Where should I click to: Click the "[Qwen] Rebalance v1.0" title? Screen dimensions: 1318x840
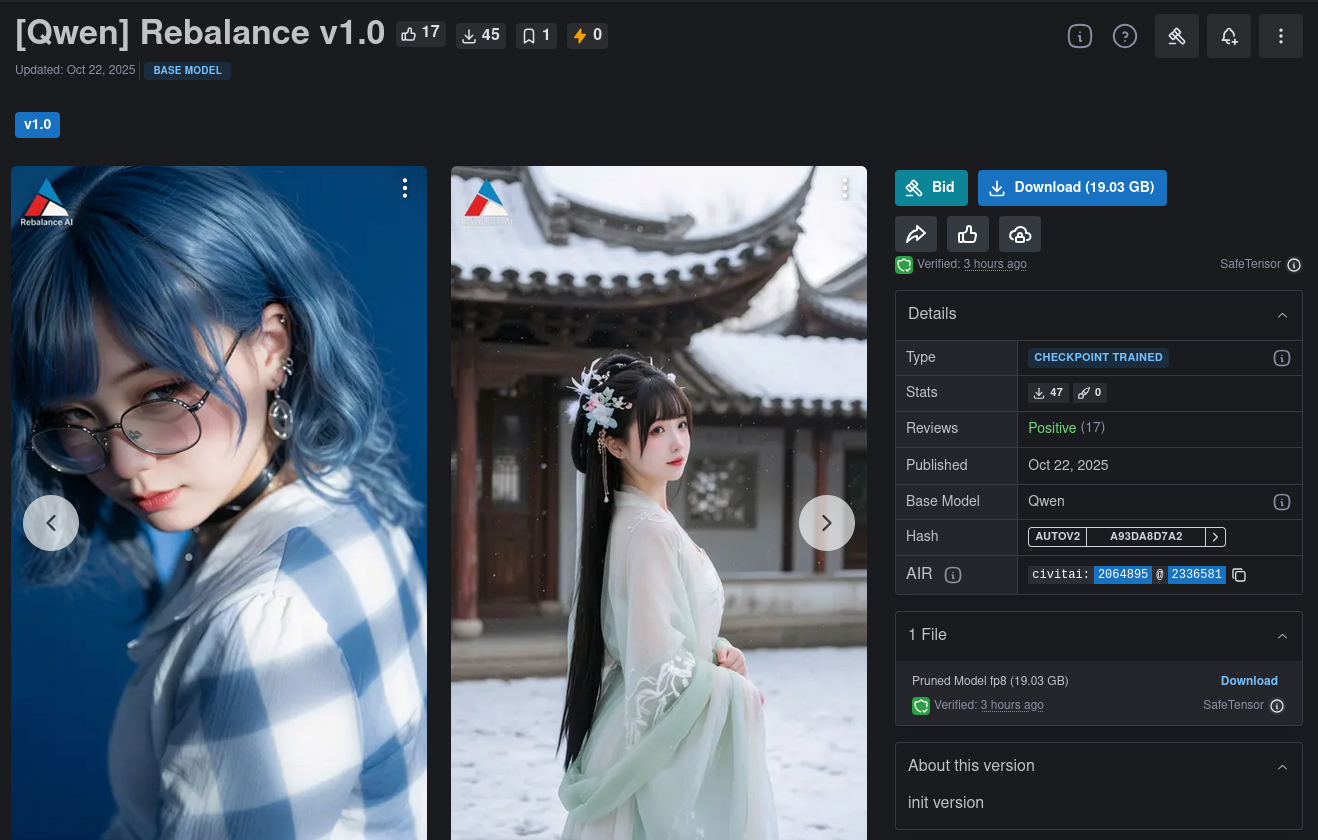(200, 33)
